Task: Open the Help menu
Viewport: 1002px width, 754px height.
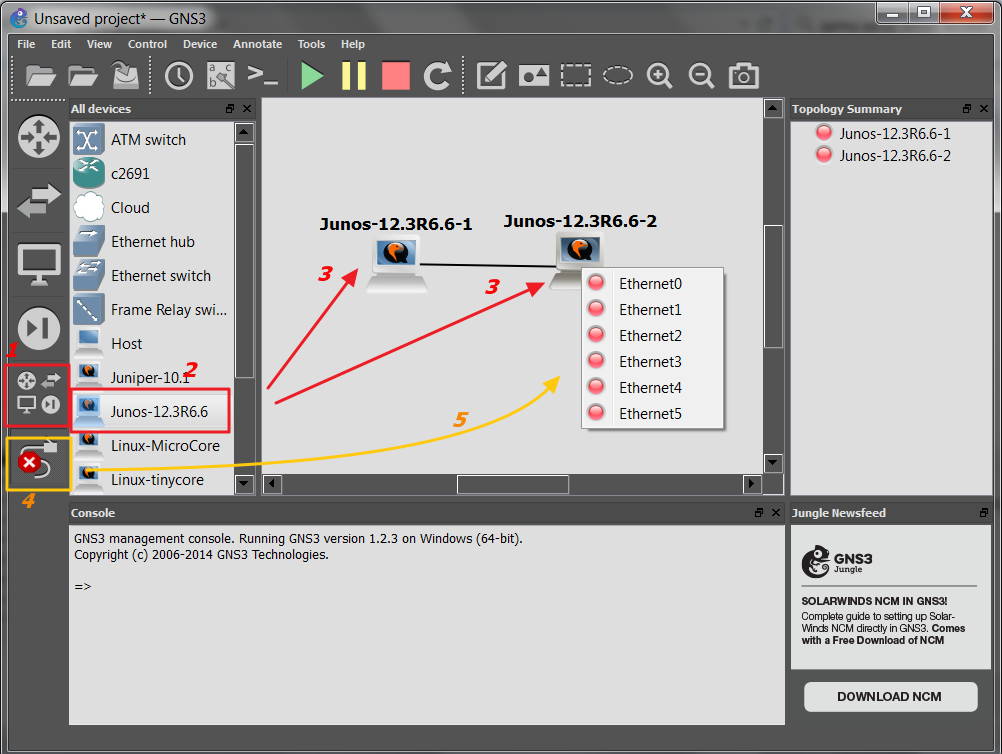Action: 353,44
